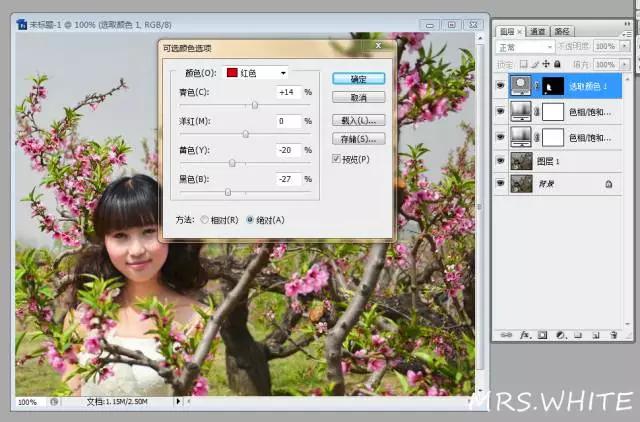Click the 黄色(Y) yellow slider handle
Viewport: 640px width, 422px height.
pyautogui.click(x=232, y=163)
